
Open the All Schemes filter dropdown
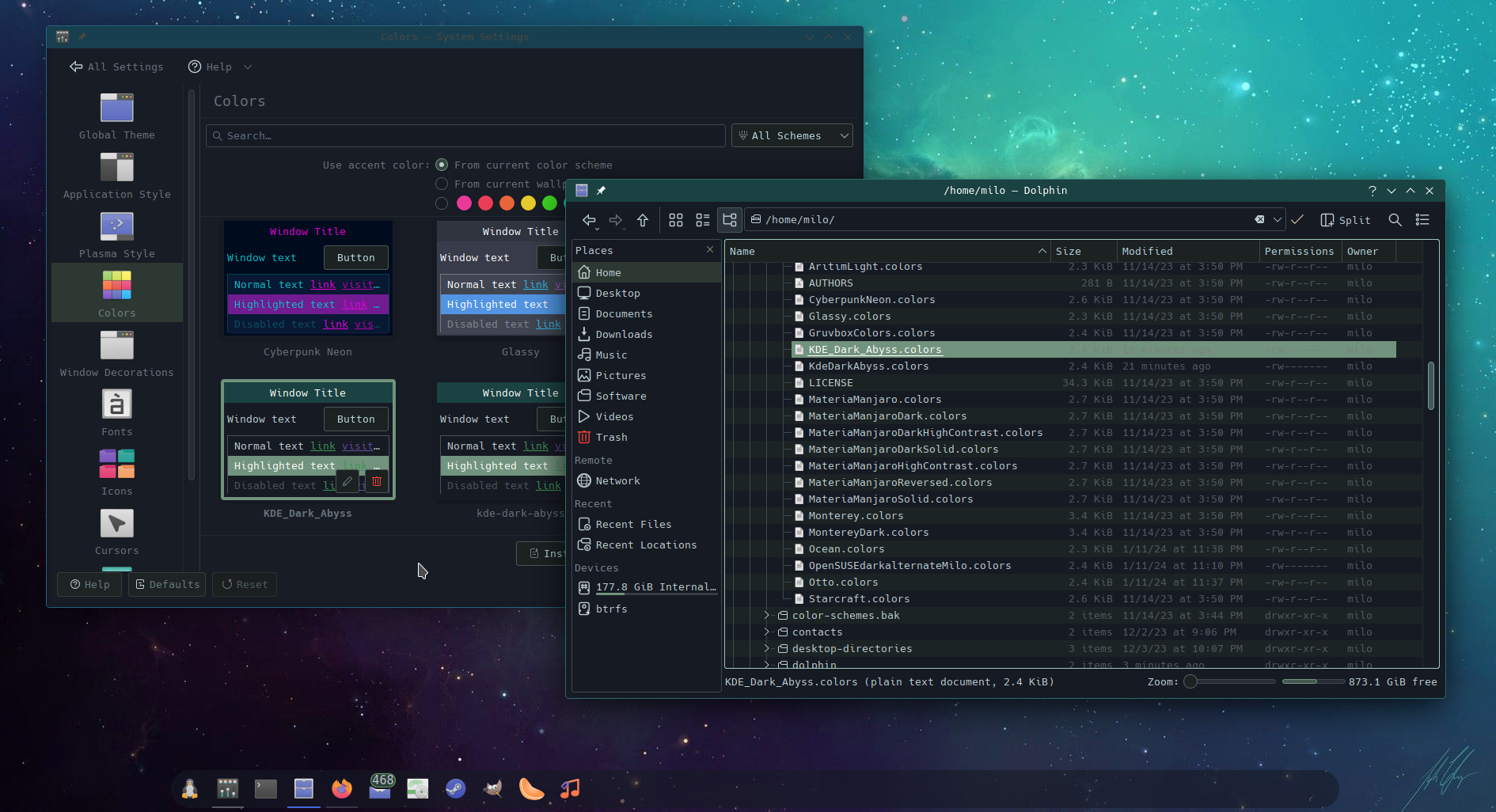click(x=792, y=135)
